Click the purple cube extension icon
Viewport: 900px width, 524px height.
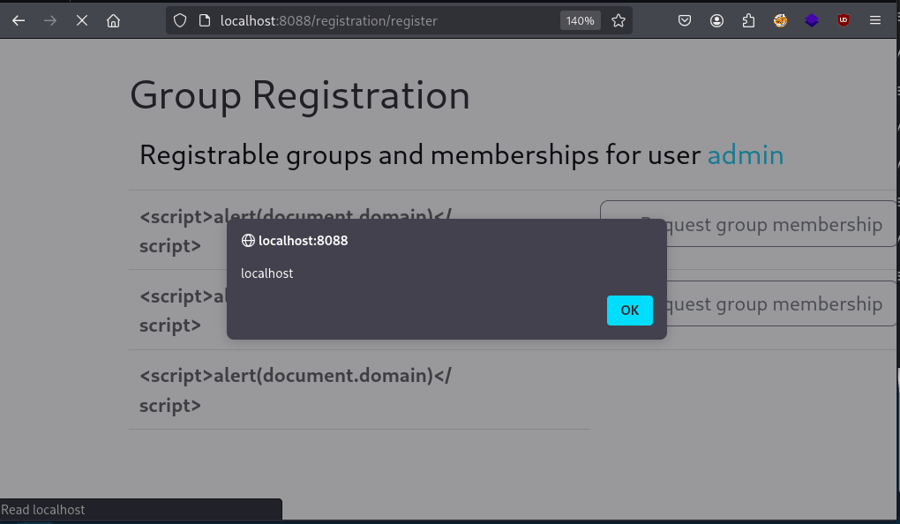[x=812, y=20]
